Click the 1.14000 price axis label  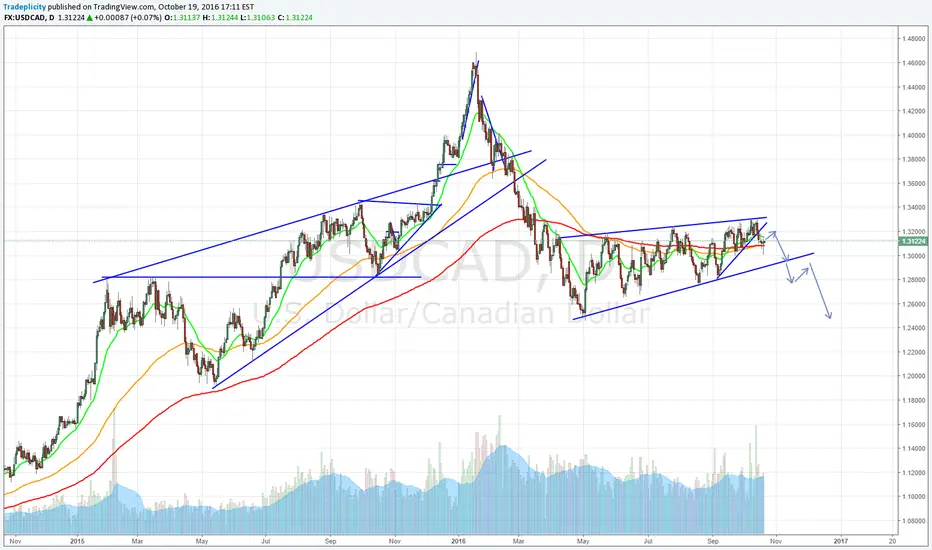[914, 448]
